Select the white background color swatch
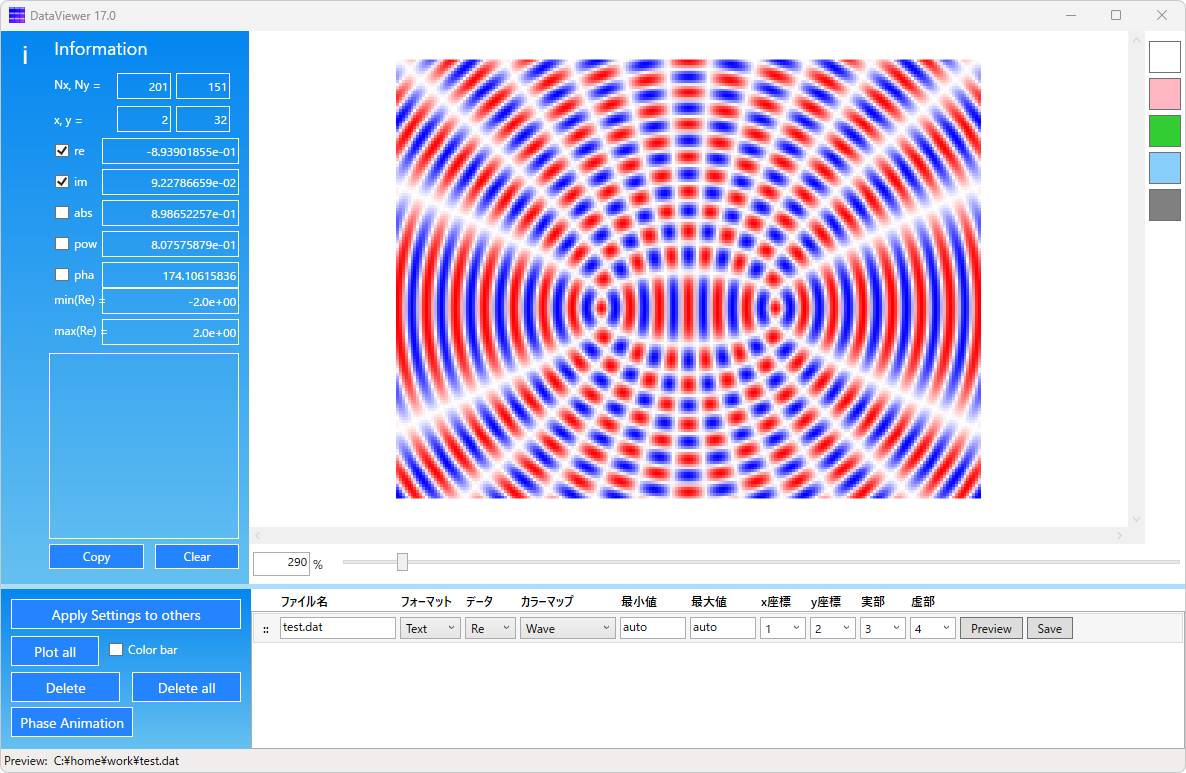Image resolution: width=1186 pixels, height=773 pixels. coord(1164,57)
